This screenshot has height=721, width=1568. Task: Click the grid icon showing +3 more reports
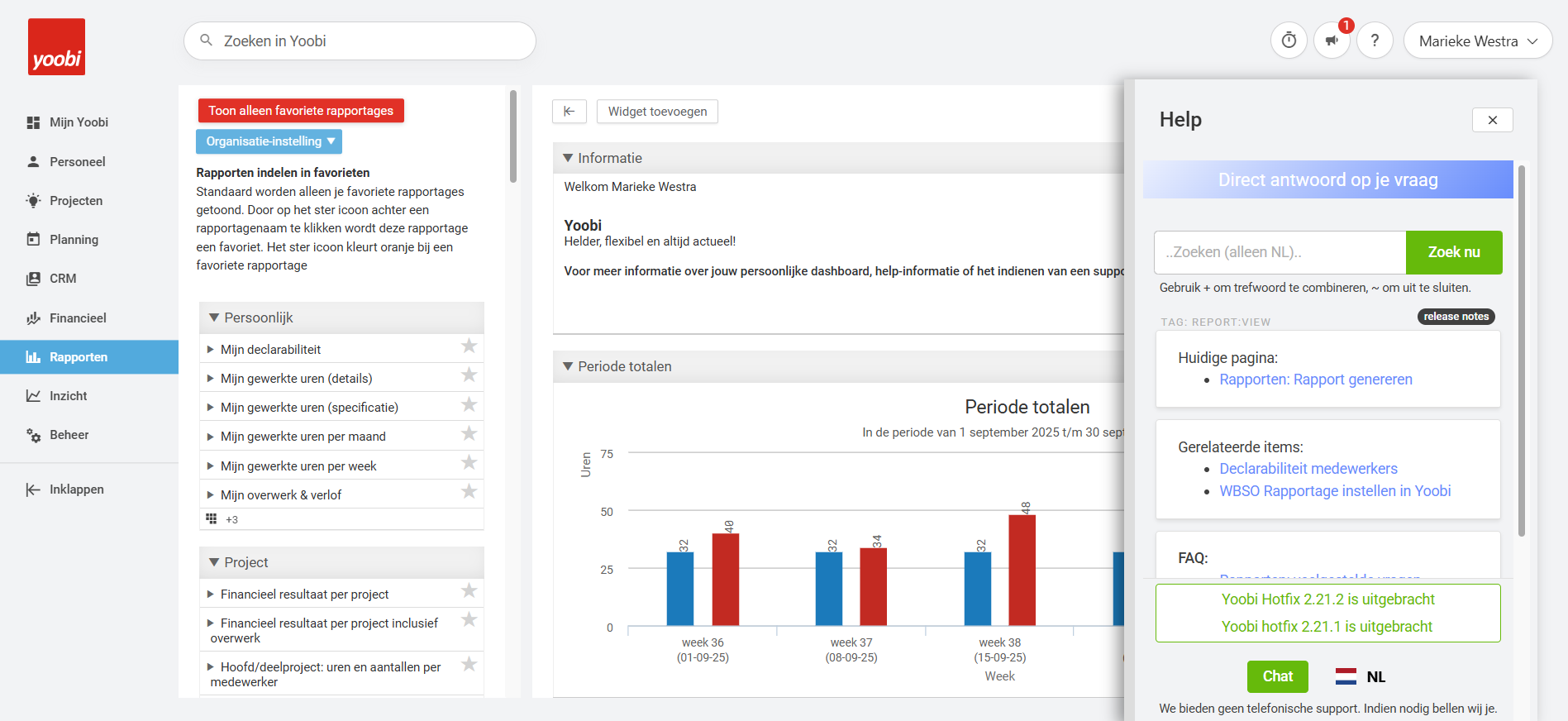coord(212,519)
